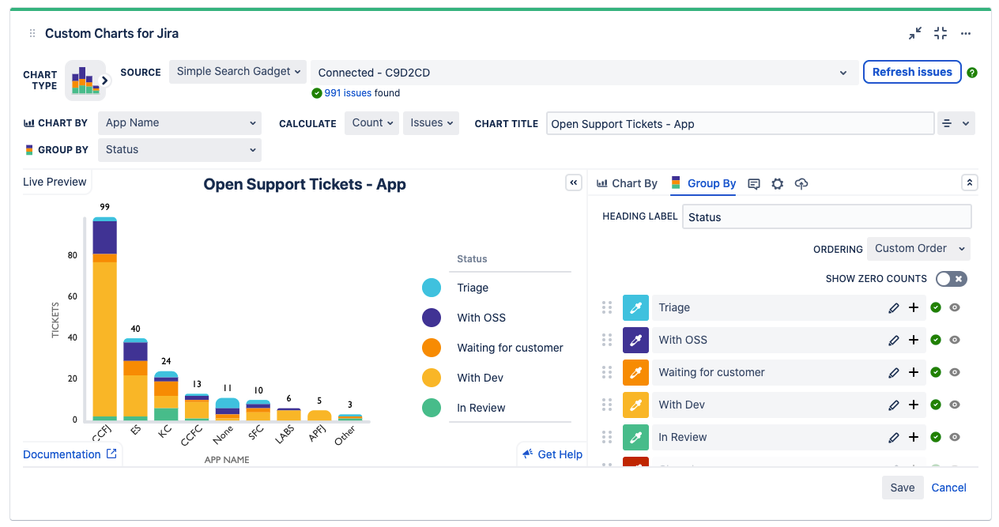999x527 pixels.
Task: Hide the Triage segment with eye icon
Action: tap(954, 308)
